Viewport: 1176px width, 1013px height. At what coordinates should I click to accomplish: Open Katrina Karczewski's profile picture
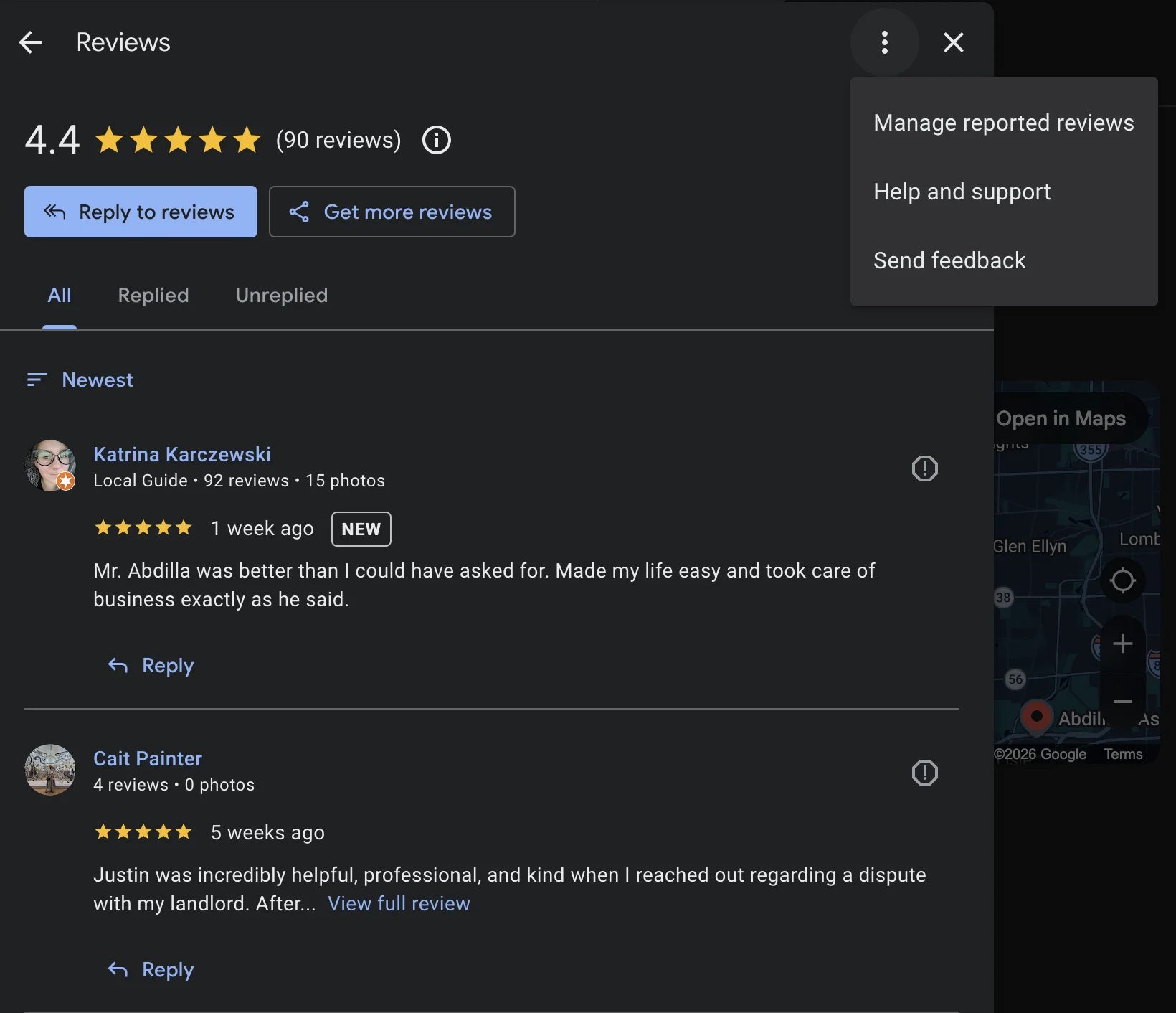pyautogui.click(x=50, y=466)
